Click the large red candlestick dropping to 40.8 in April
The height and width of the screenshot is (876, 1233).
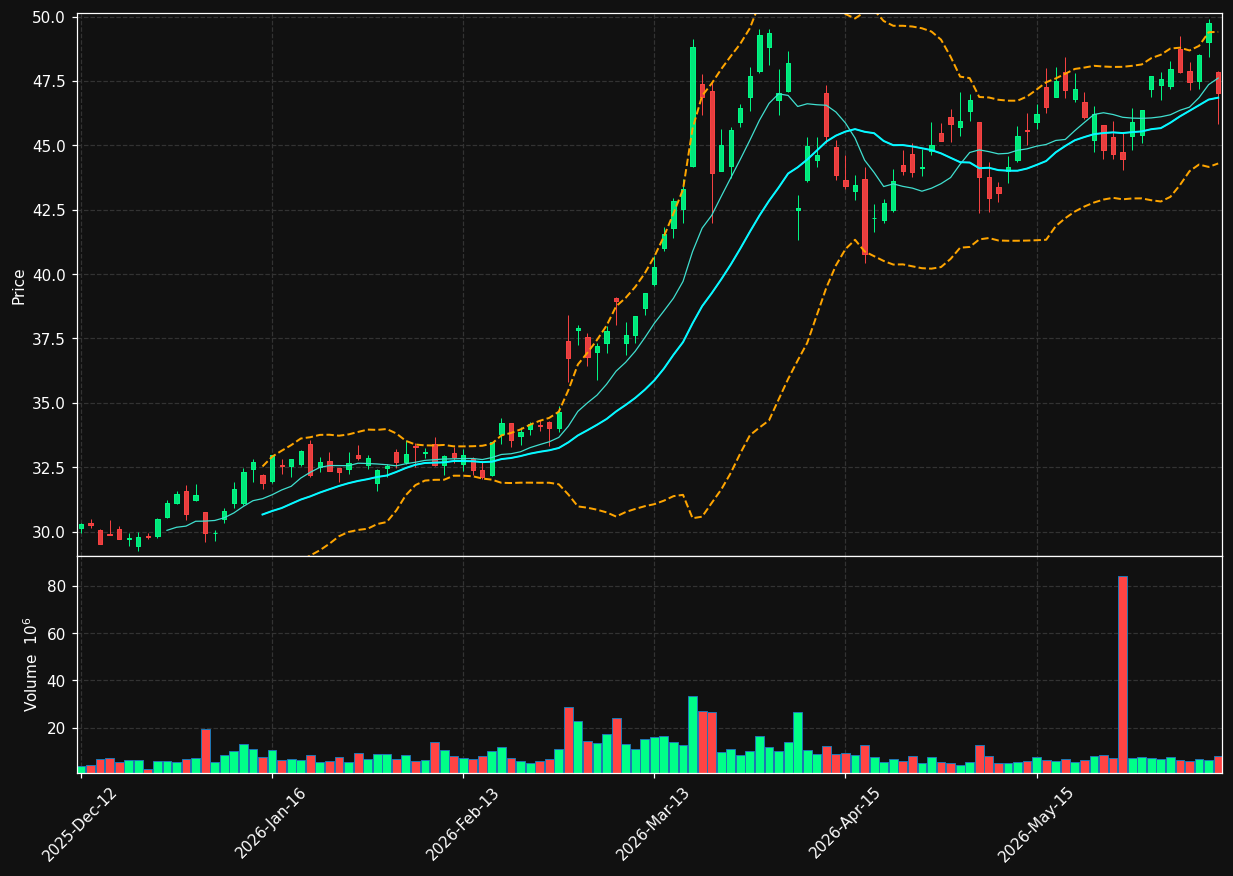pyautogui.click(x=864, y=217)
